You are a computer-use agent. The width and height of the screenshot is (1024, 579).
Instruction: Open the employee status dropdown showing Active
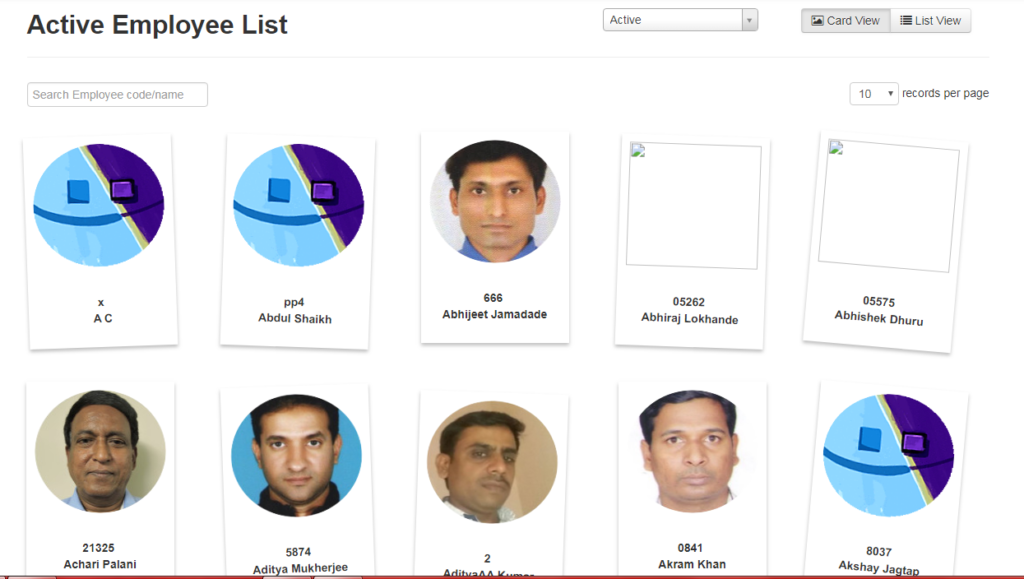click(670, 19)
